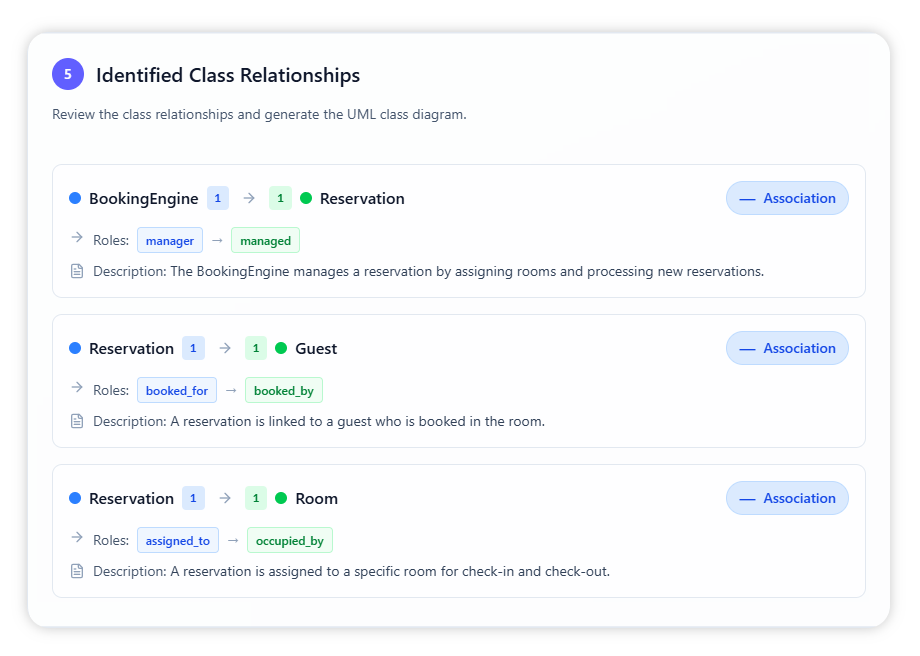This screenshot has width=920, height=656.
Task: Click the blue multiplicity badge next to BookingEngine
Action: [218, 198]
